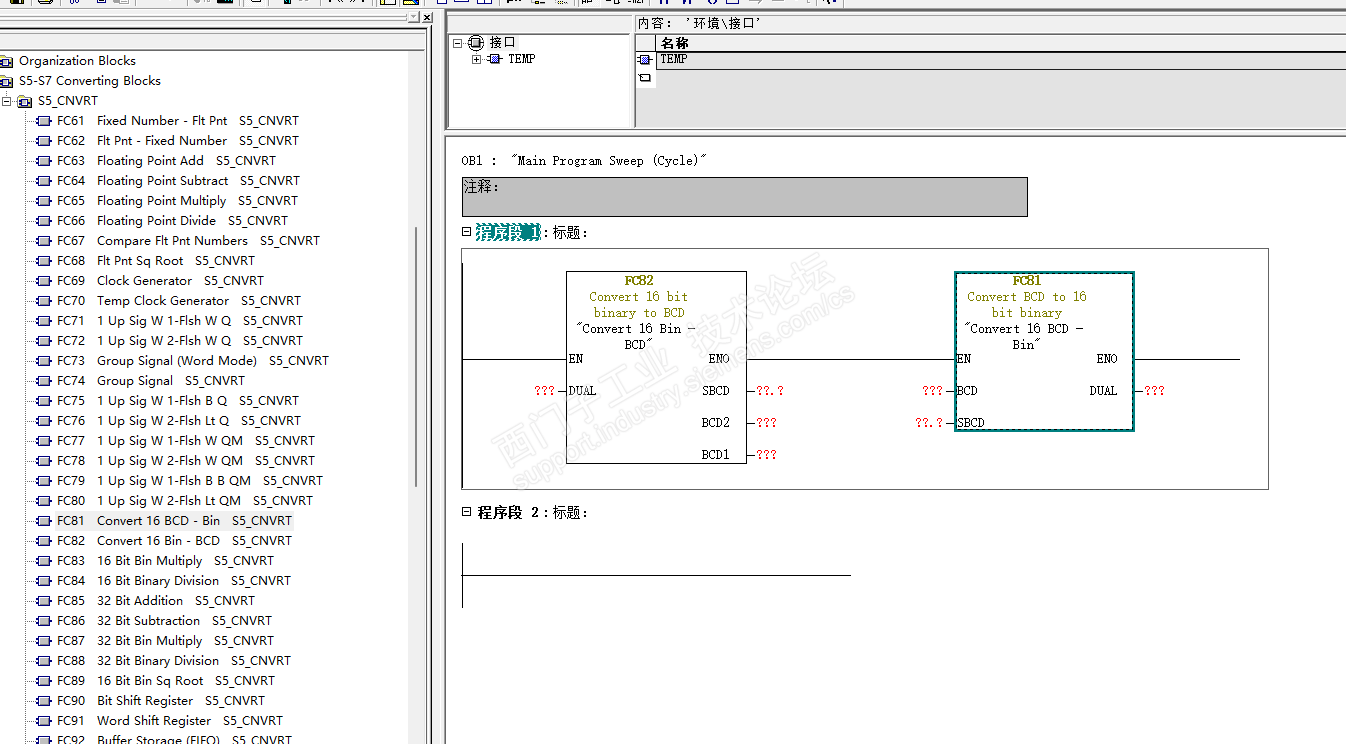Select FC91 Word Shift Register
This screenshot has height=744, width=1346.
click(170, 721)
